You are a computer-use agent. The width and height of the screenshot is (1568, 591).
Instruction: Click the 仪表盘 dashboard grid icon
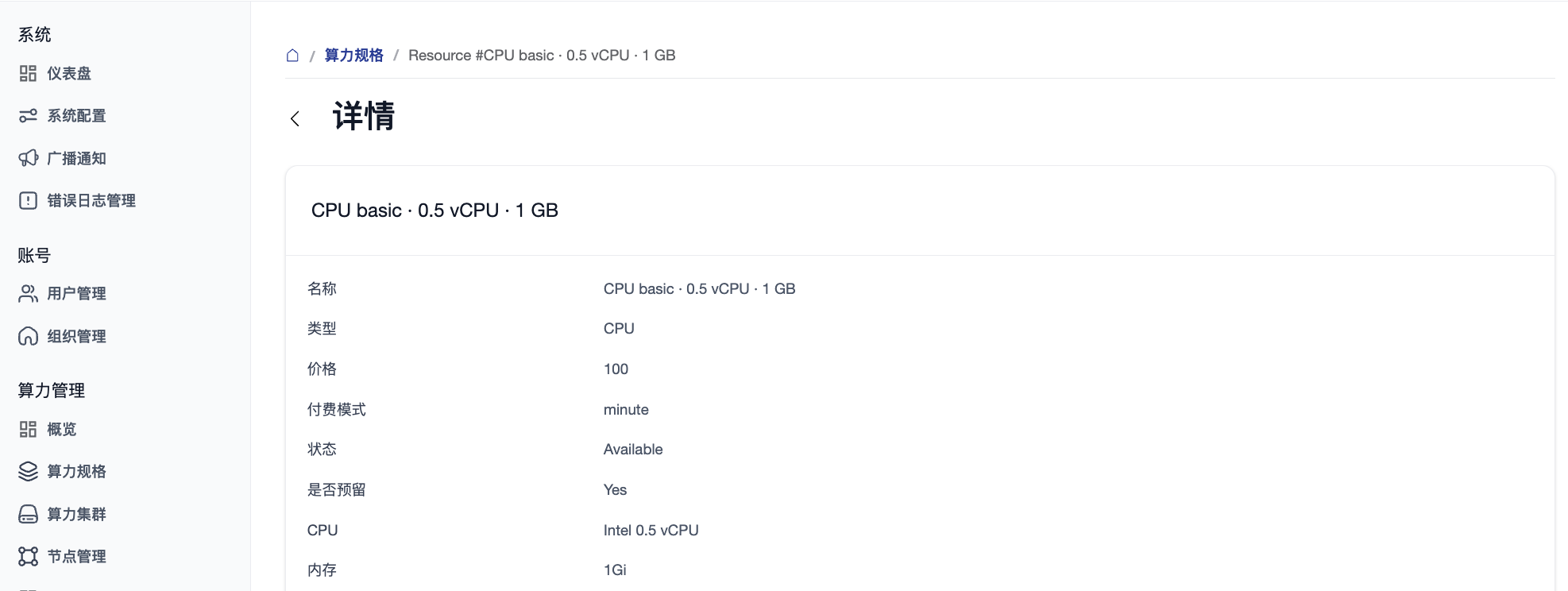(28, 74)
